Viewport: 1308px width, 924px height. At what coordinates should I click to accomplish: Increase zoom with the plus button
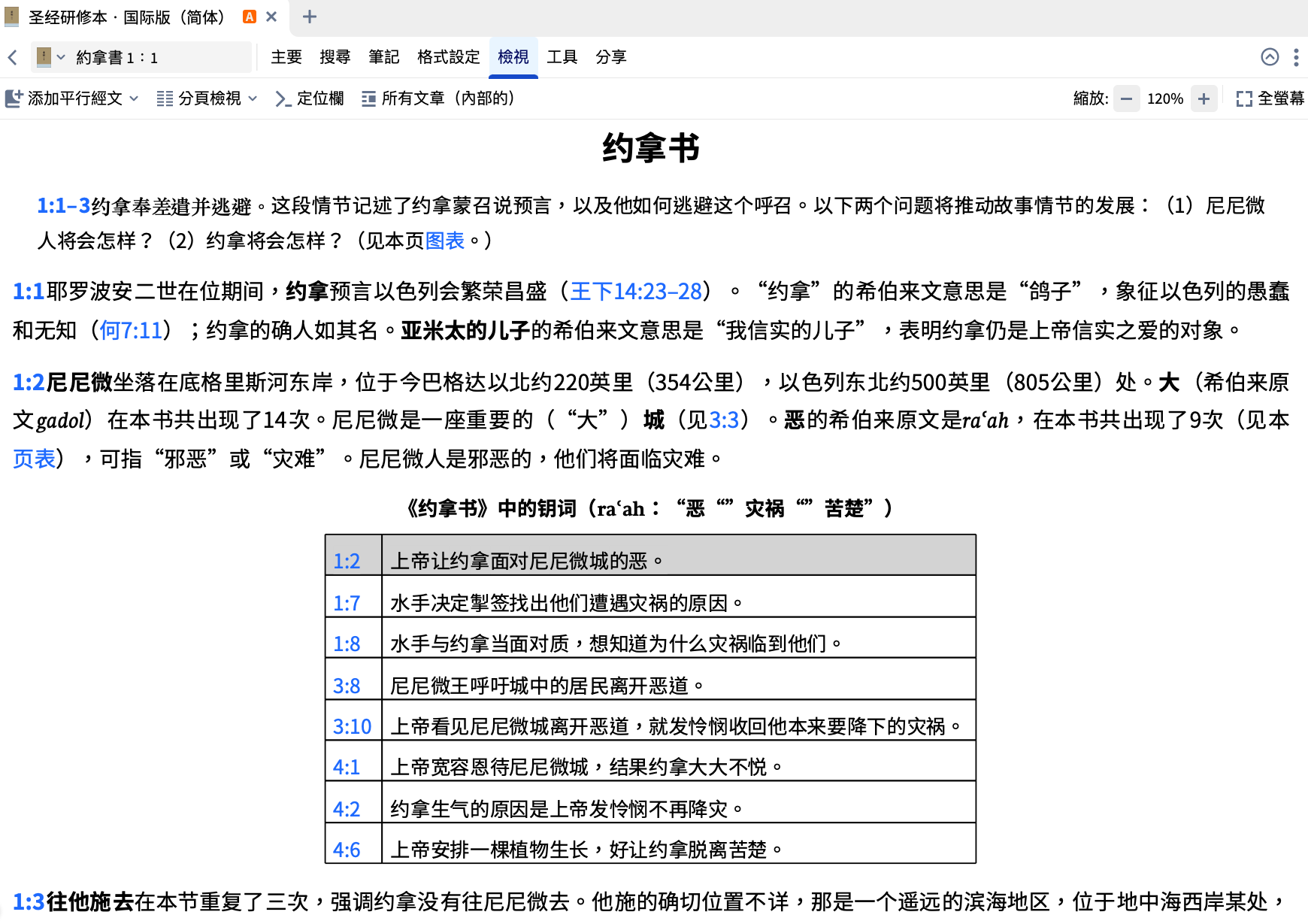point(1204,98)
